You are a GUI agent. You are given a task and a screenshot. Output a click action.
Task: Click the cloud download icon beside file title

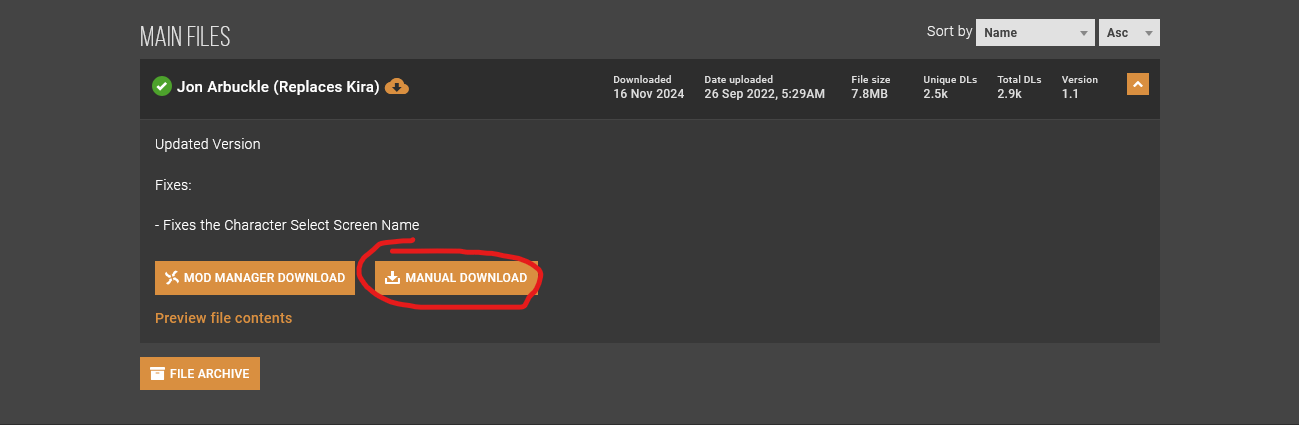click(397, 87)
